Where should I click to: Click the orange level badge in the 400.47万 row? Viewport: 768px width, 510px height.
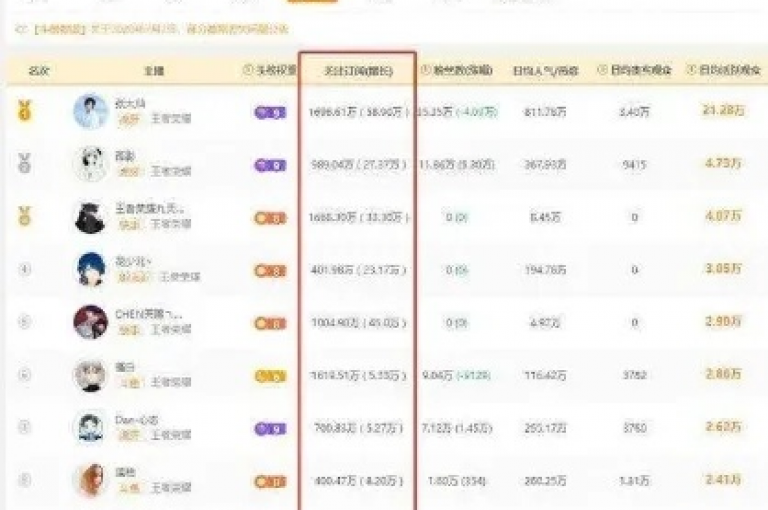coord(270,482)
